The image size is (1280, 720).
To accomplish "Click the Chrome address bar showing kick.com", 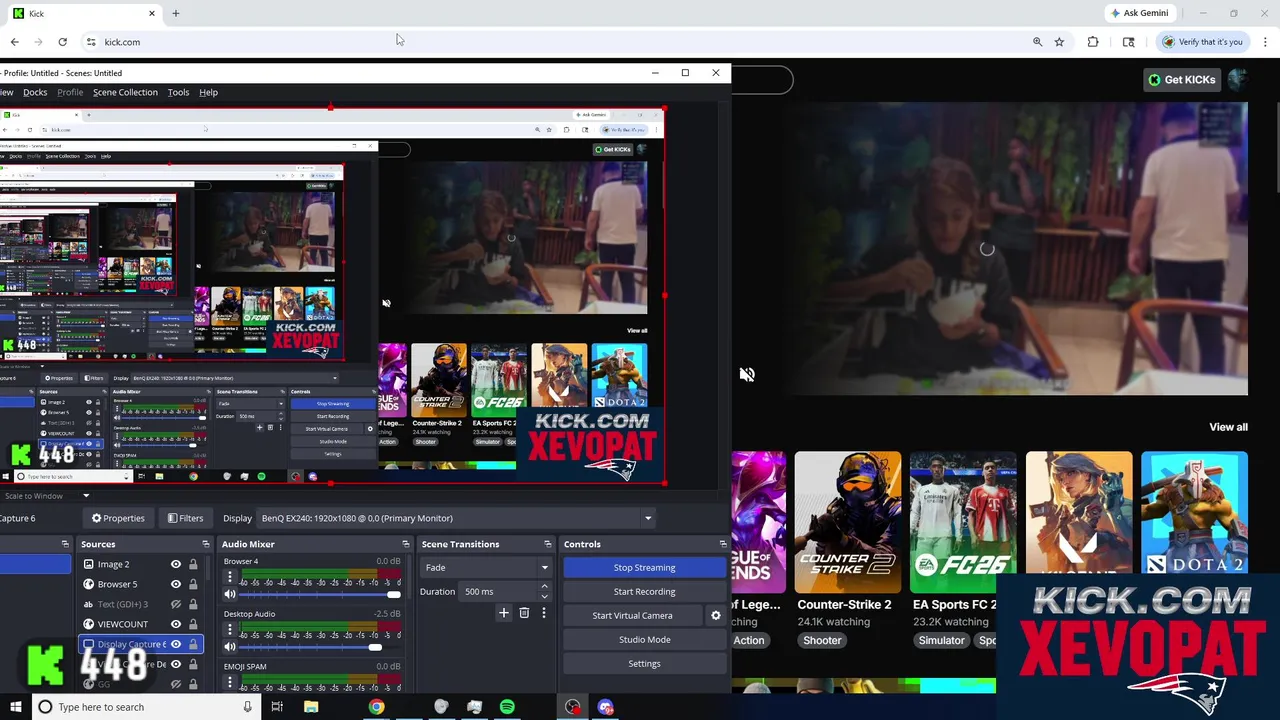I will (x=560, y=42).
